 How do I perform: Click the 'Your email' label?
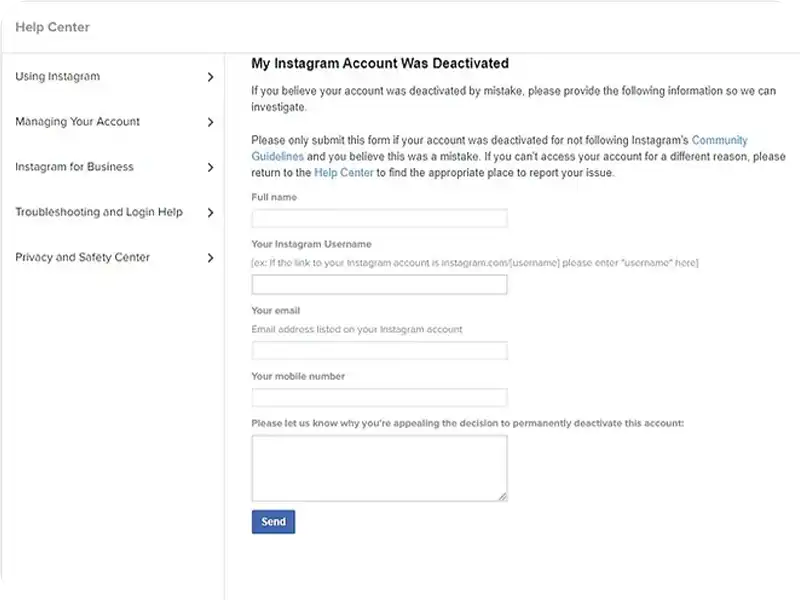coord(276,310)
